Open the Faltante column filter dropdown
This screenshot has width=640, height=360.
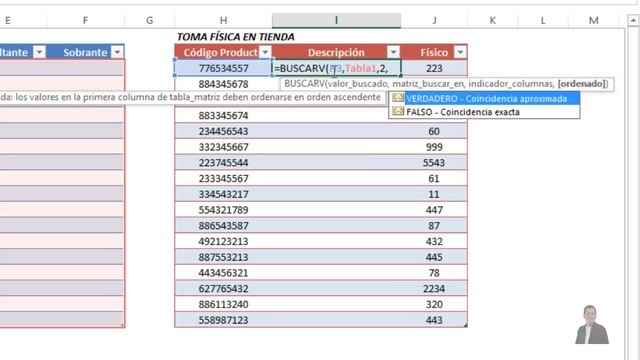(x=40, y=52)
